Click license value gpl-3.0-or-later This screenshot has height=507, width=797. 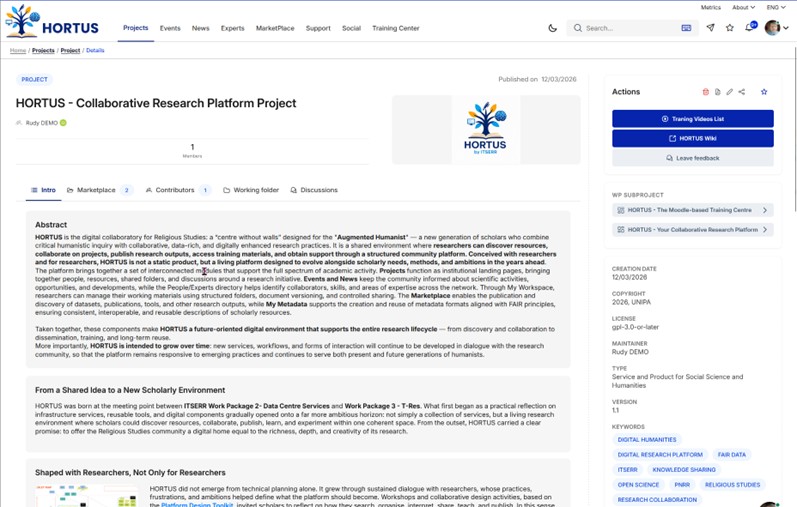(635, 327)
